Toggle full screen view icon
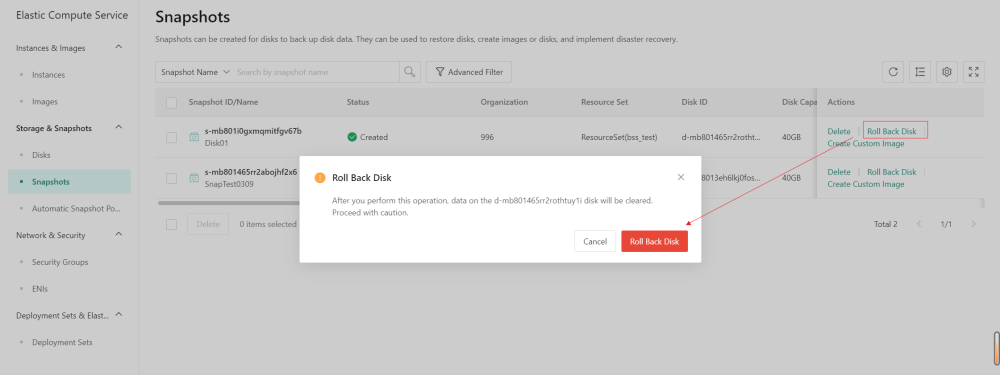This screenshot has height=375, width=1000. pyautogui.click(x=973, y=72)
